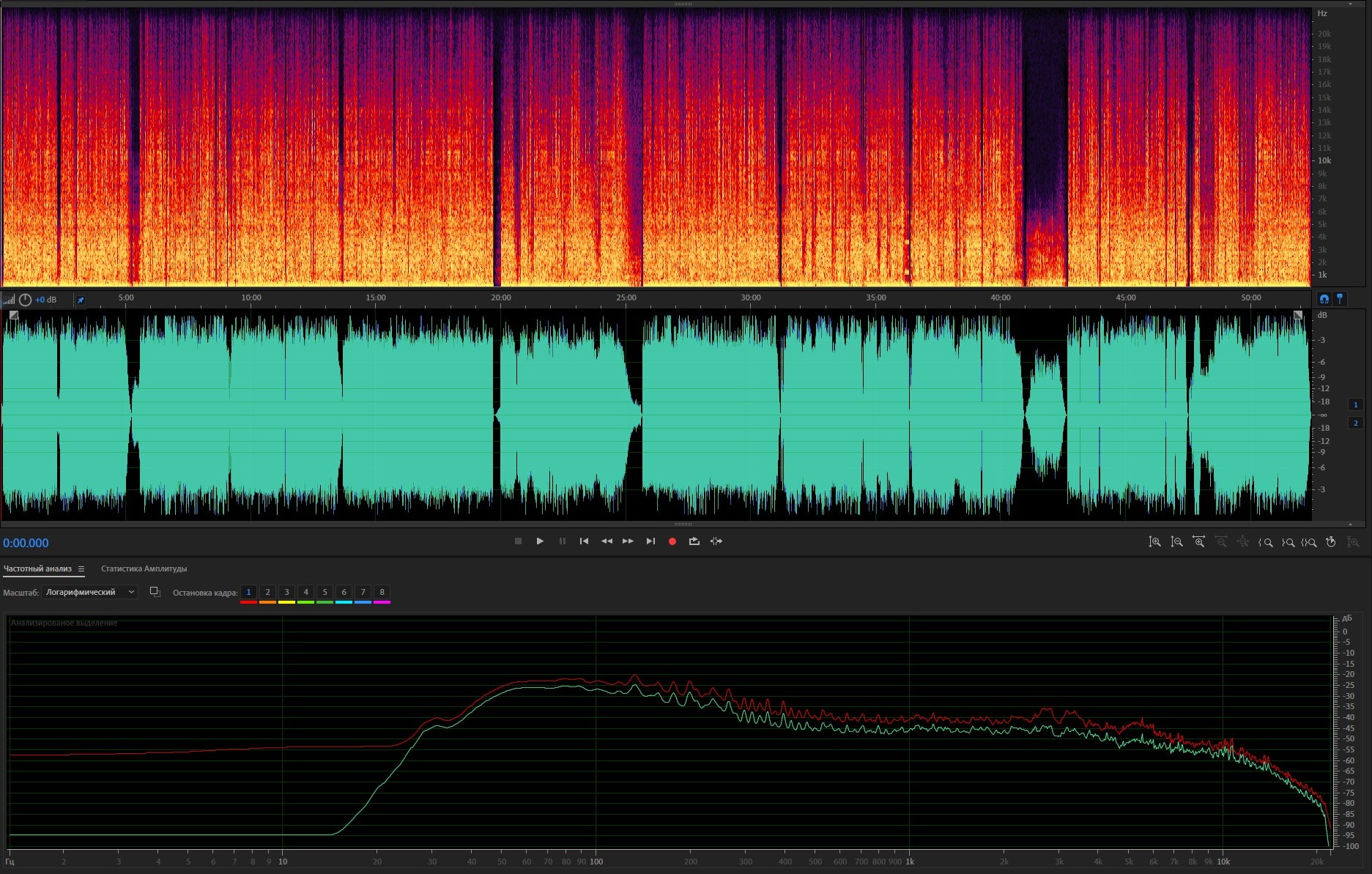Toggle channel 2 enable button
Image resolution: width=1372 pixels, height=874 pixels.
click(1355, 423)
